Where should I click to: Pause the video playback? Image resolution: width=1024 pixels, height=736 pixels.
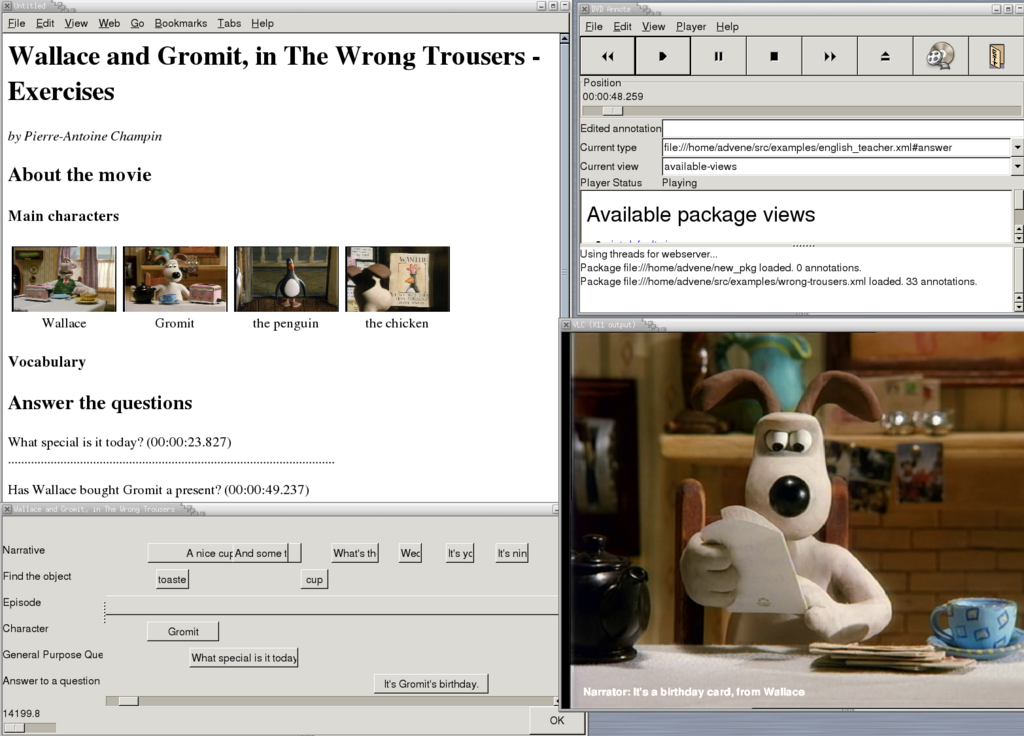718,56
